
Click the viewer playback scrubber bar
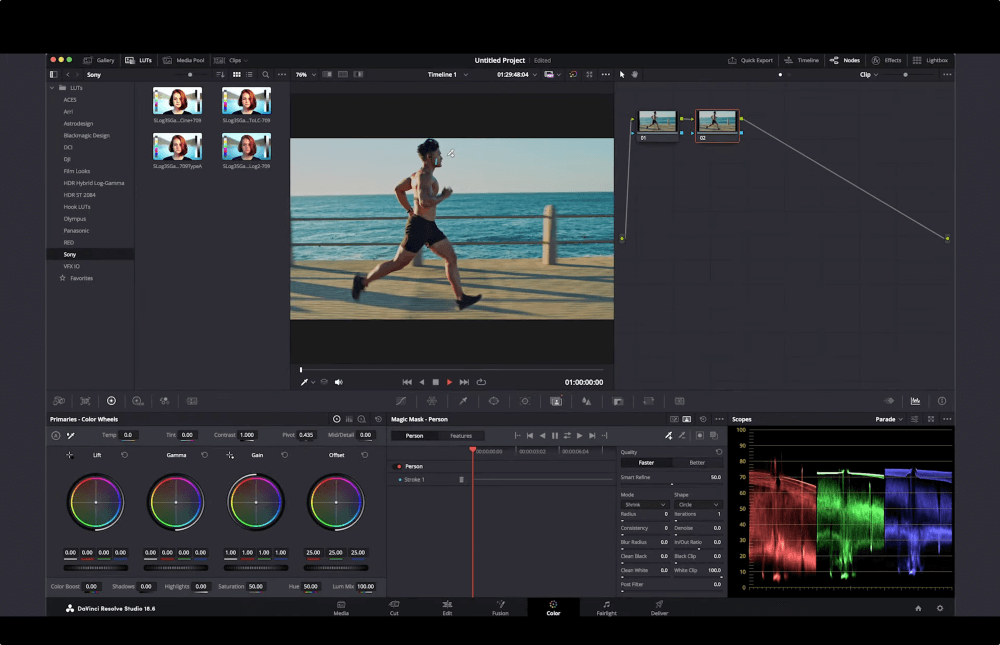coord(452,369)
